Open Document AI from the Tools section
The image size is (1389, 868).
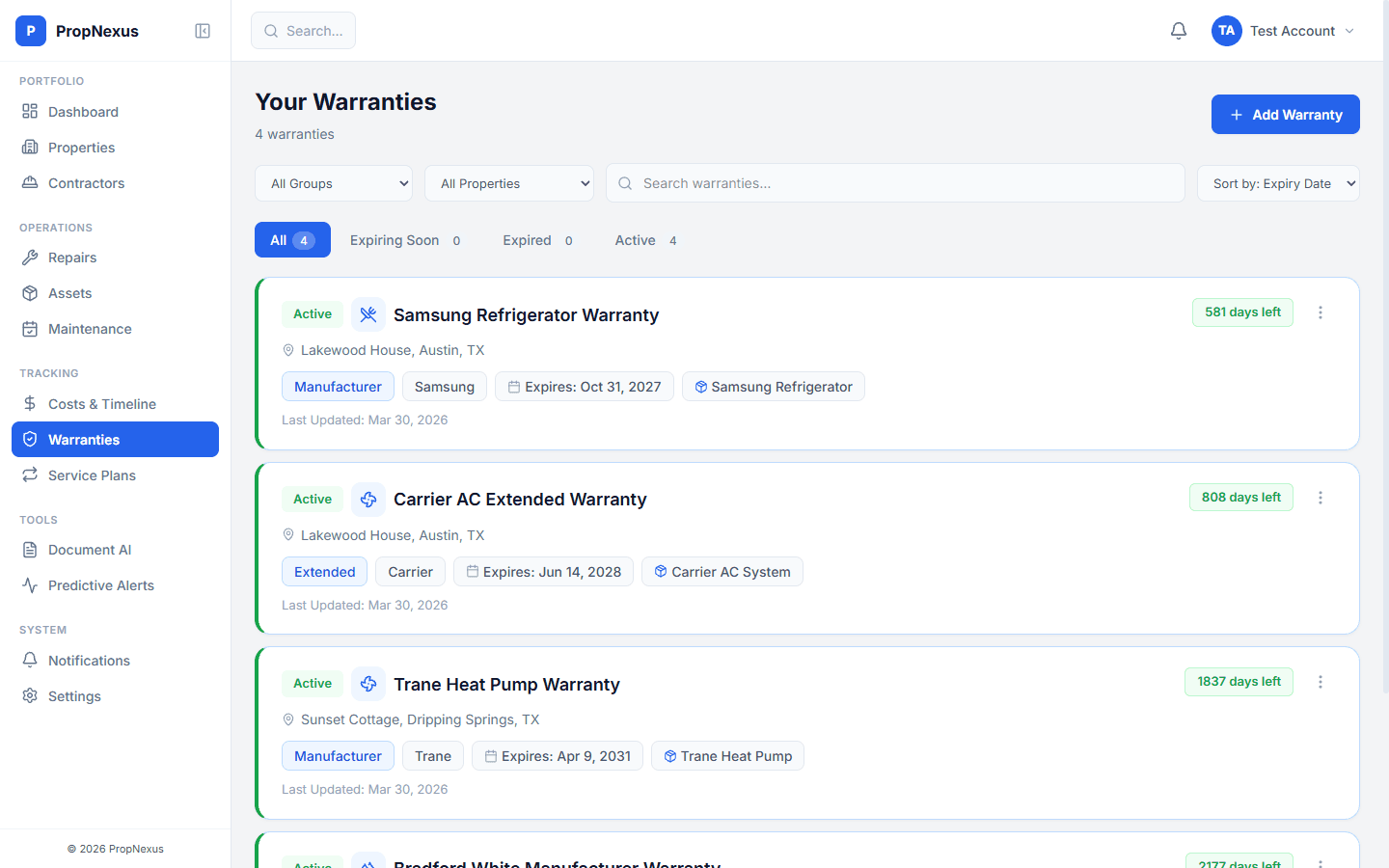click(x=89, y=549)
